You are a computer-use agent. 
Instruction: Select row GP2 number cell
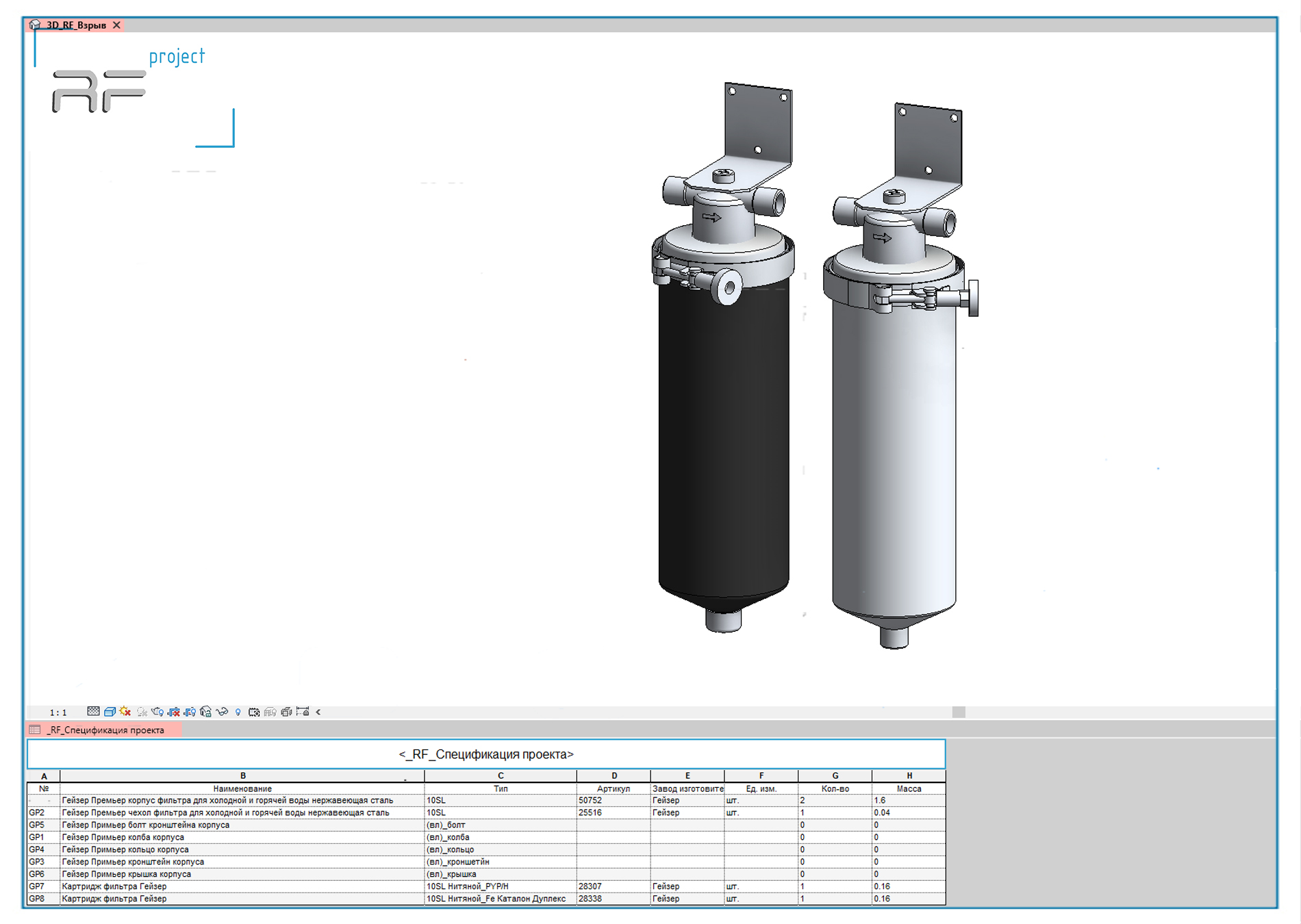pos(44,812)
